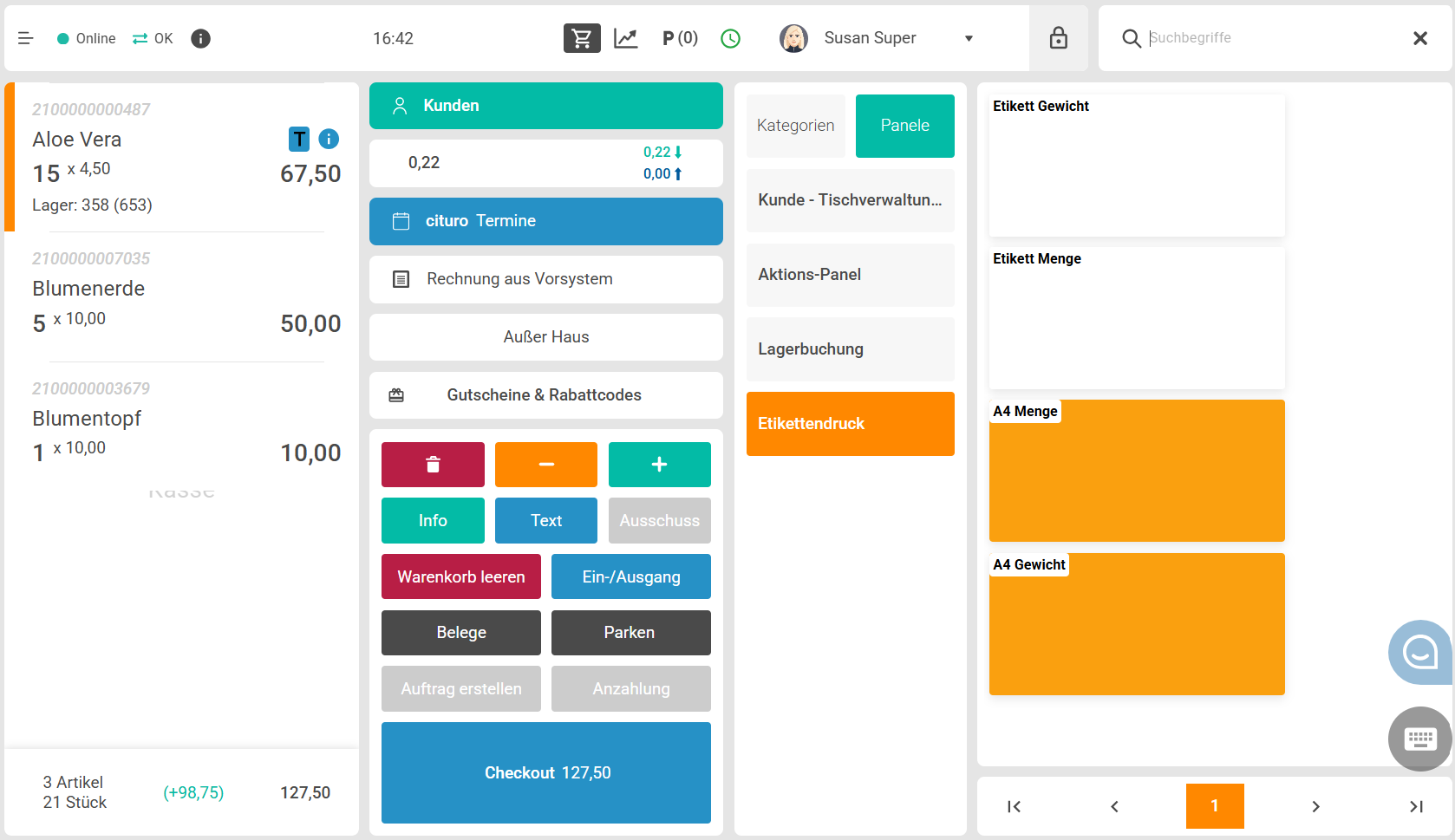Image resolution: width=1455 pixels, height=840 pixels.
Task: Open the chat support bubble
Action: pos(1419,652)
